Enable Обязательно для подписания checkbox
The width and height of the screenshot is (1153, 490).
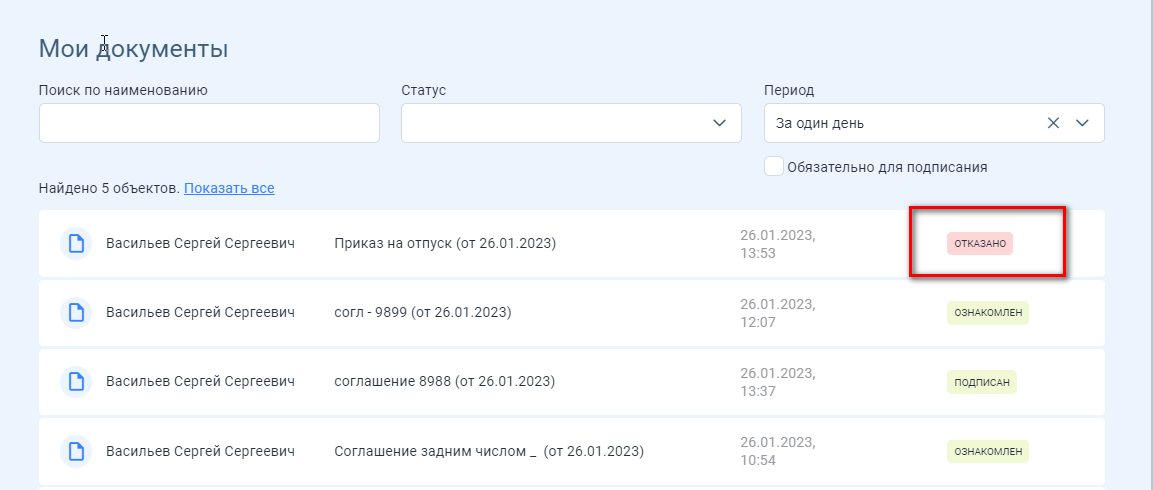(774, 166)
